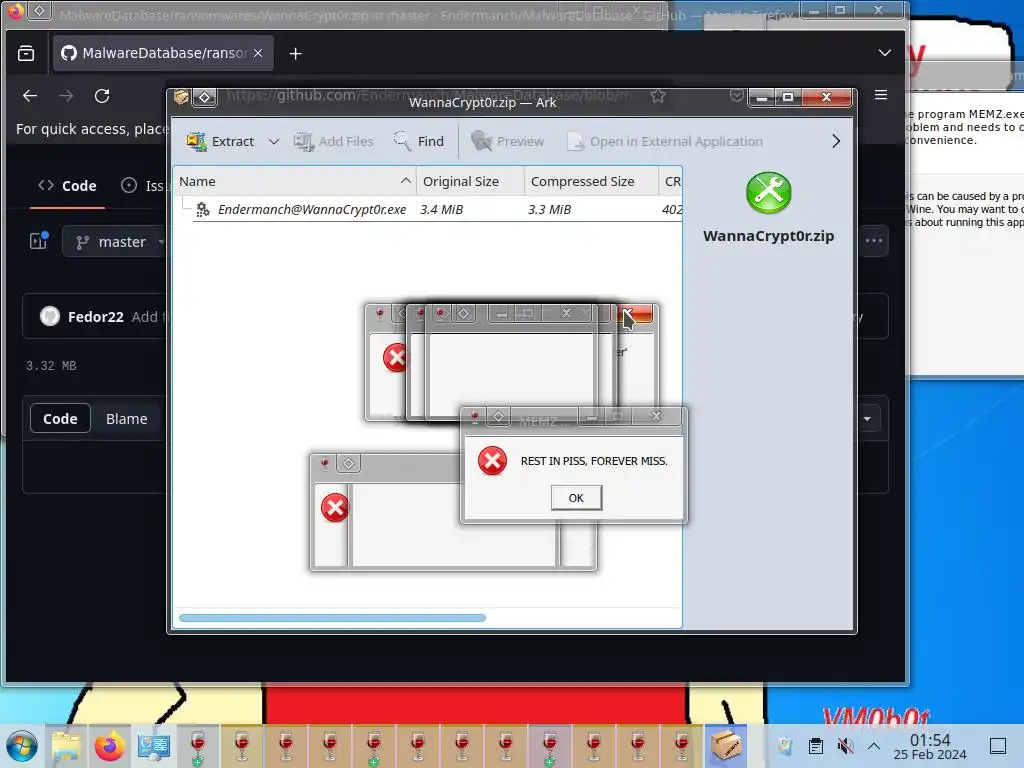Click the Name column sort arrow
Viewport: 1024px width, 768px height.
(x=406, y=181)
